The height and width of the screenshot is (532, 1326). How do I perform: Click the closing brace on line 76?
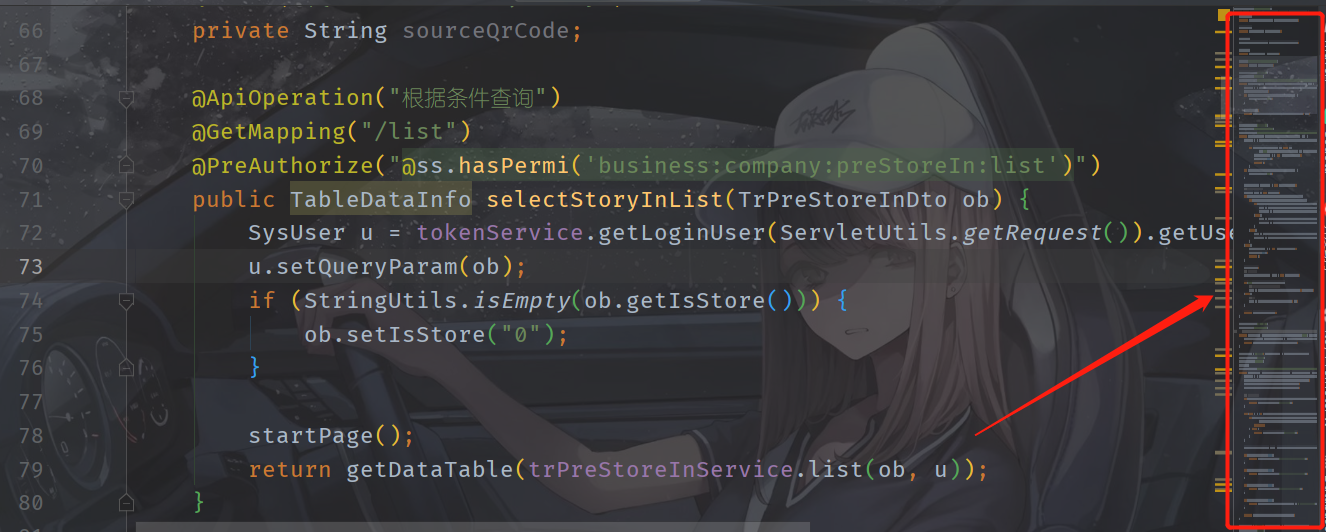pyautogui.click(x=255, y=367)
